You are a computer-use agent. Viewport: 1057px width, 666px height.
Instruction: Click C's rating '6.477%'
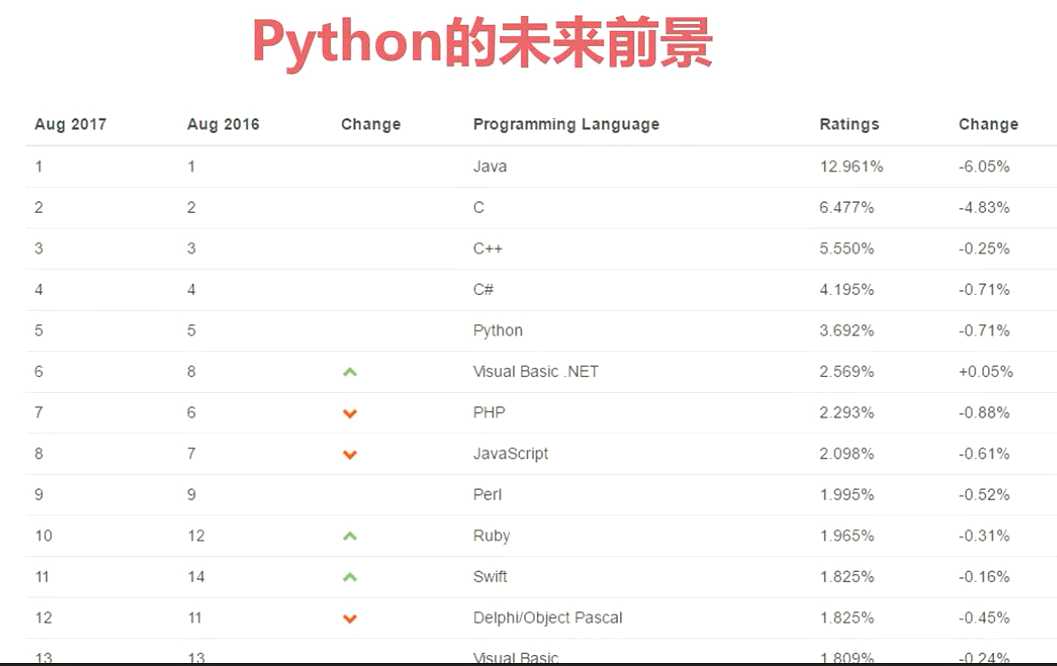847,208
